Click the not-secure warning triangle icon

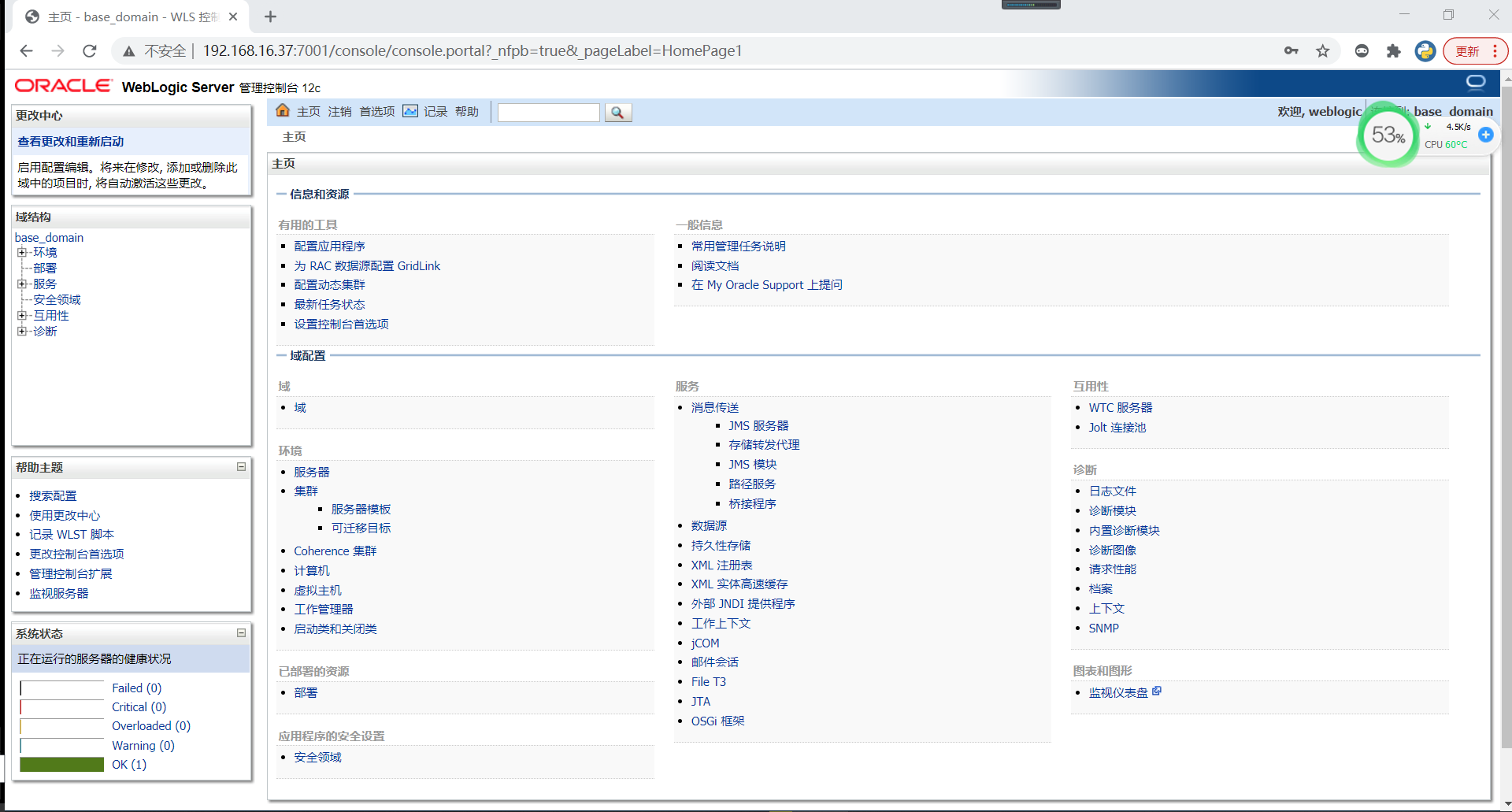[x=128, y=51]
